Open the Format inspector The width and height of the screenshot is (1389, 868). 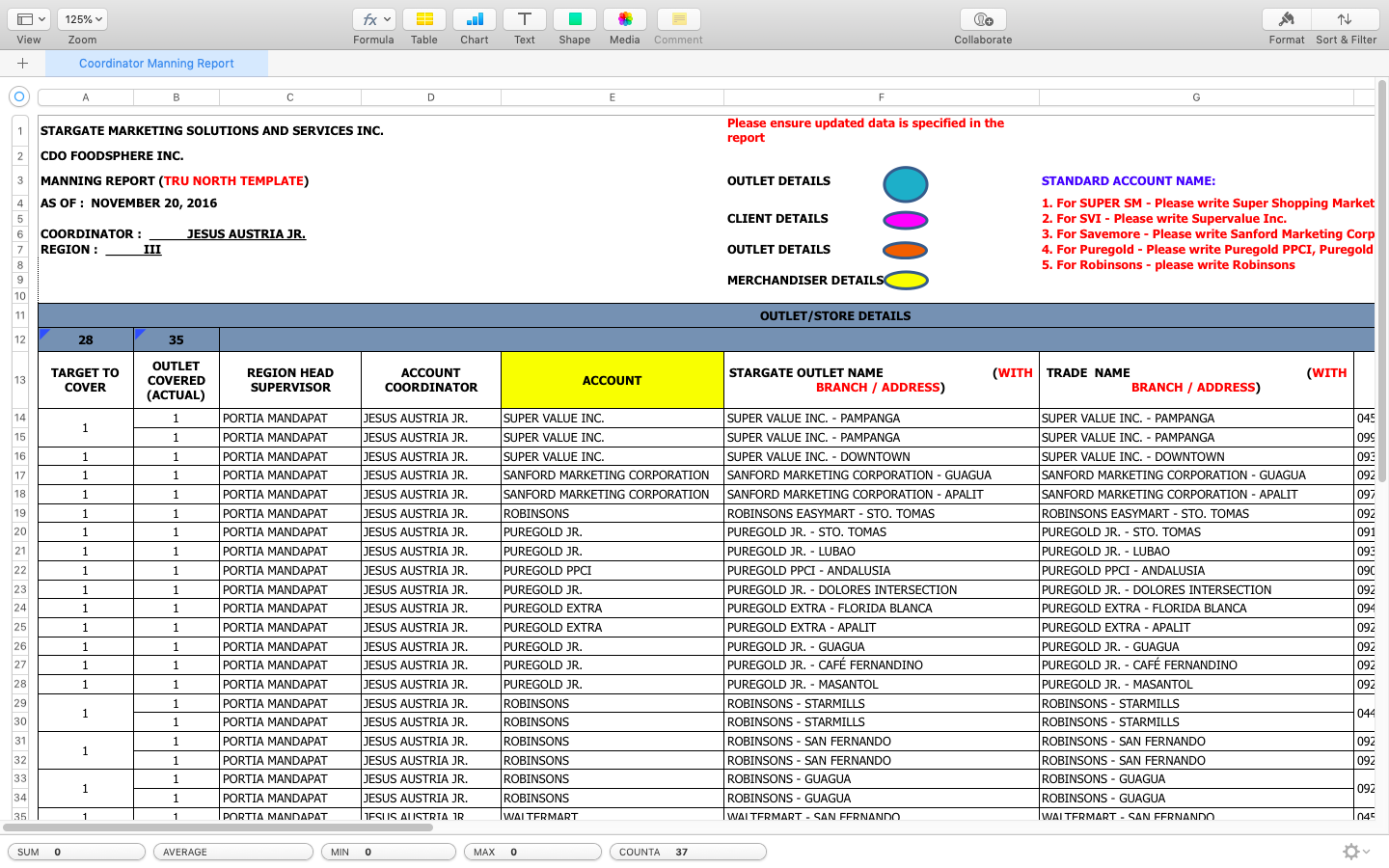(x=1287, y=19)
